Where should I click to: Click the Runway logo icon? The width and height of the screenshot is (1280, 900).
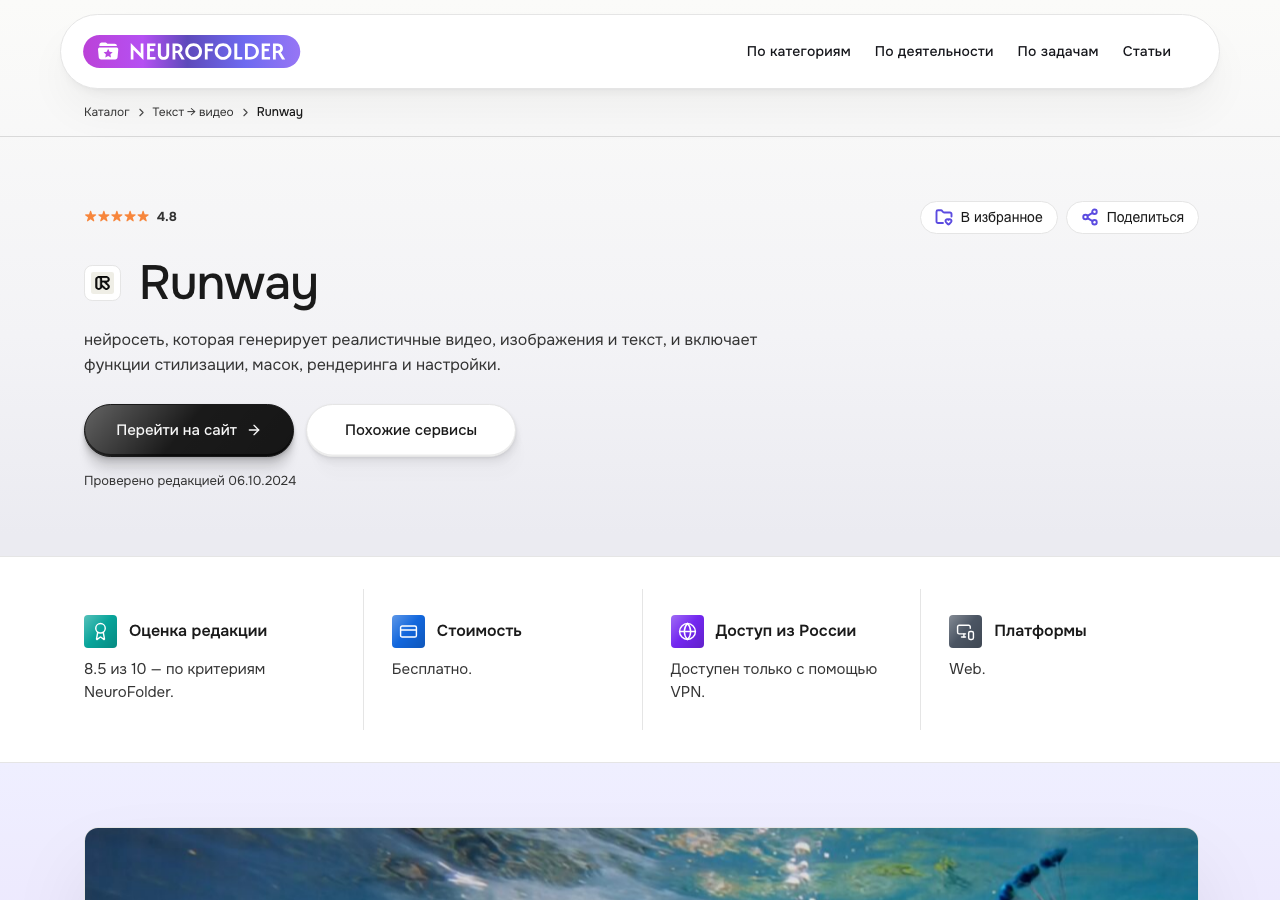tap(102, 283)
